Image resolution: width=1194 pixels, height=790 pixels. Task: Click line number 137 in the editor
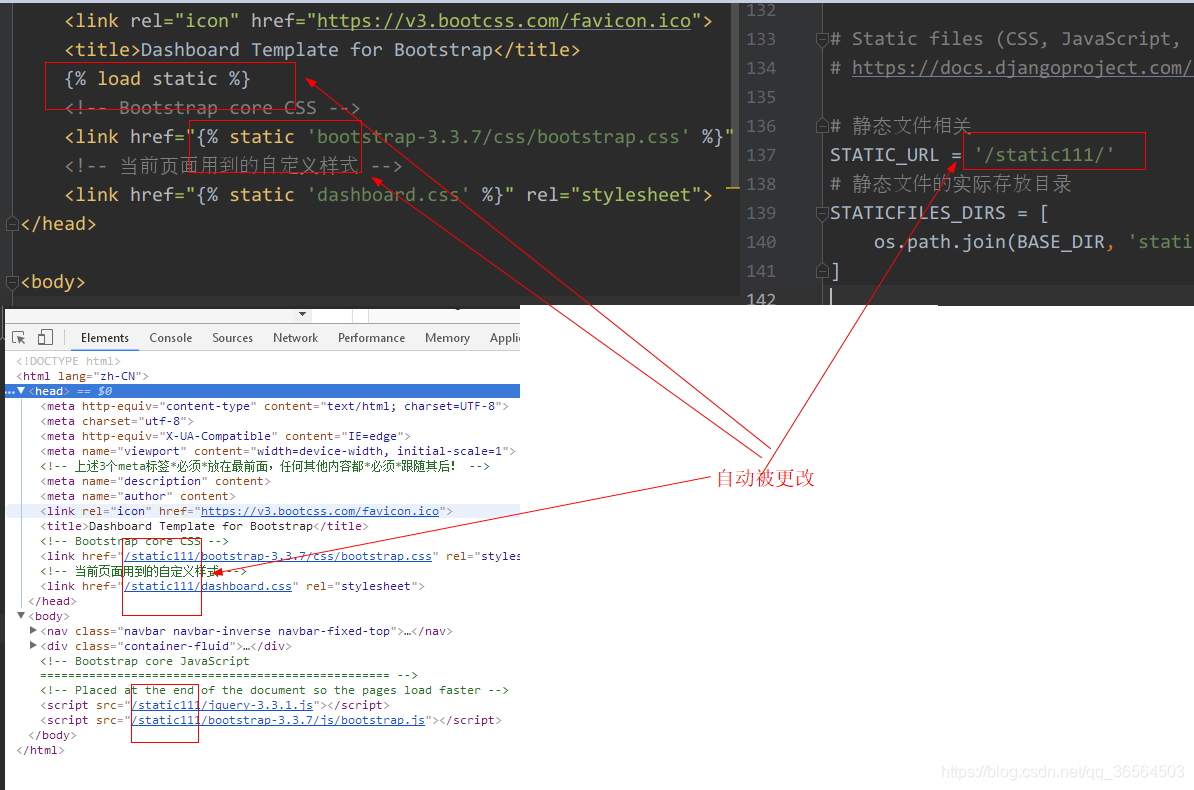coord(761,154)
